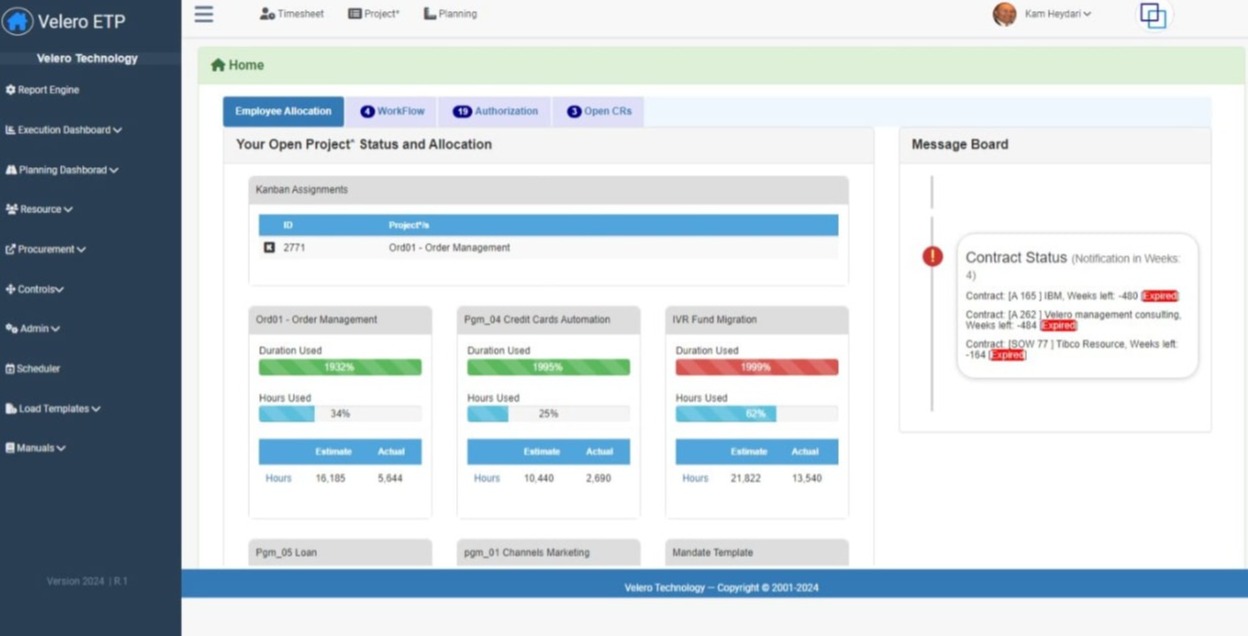The image size is (1248, 636).
Task: Click the red alert icon on Message Board
Action: point(932,257)
